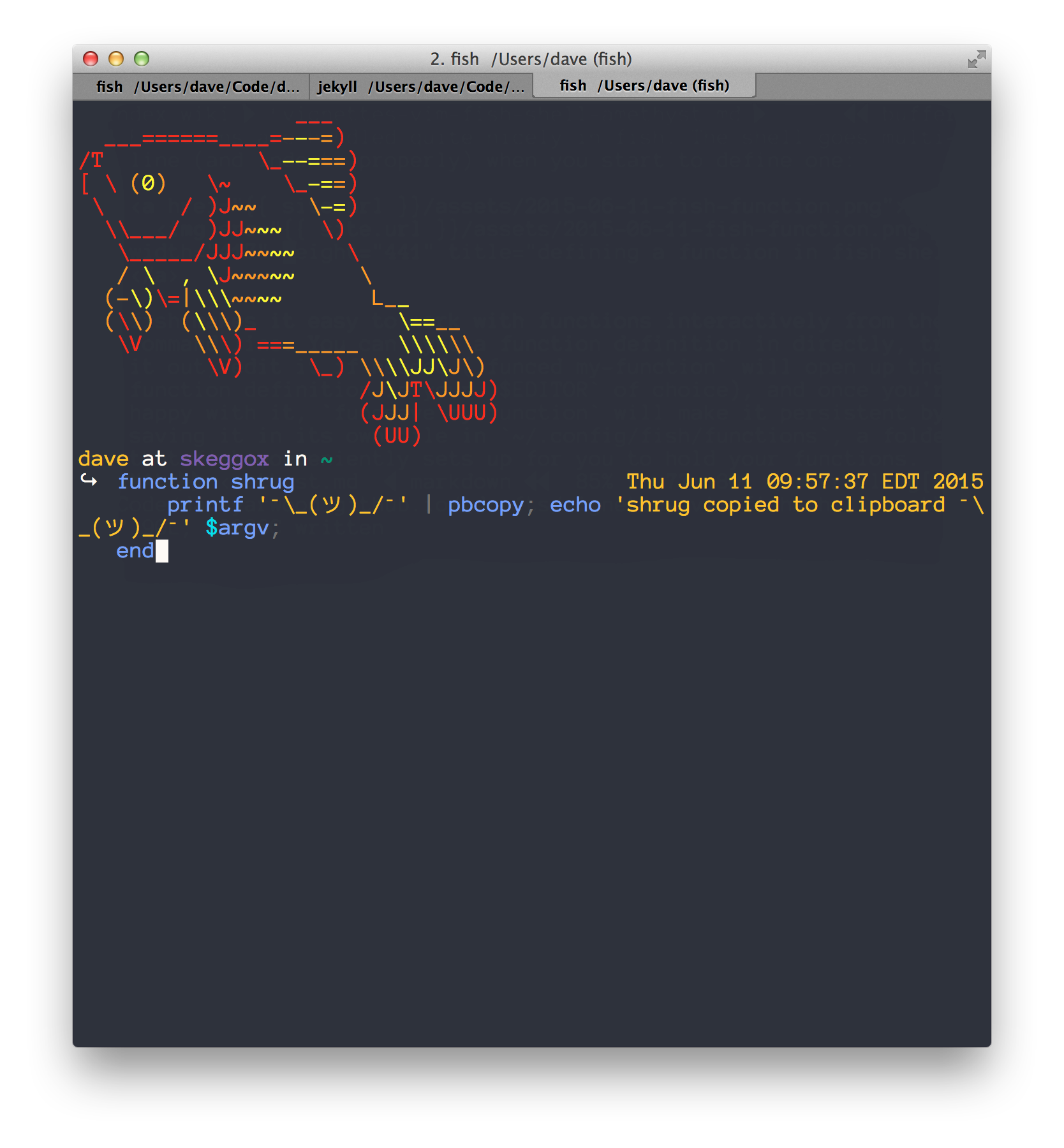Click the green tilde directory in prompt
Viewport: 1064px width, 1148px height.
[x=327, y=459]
